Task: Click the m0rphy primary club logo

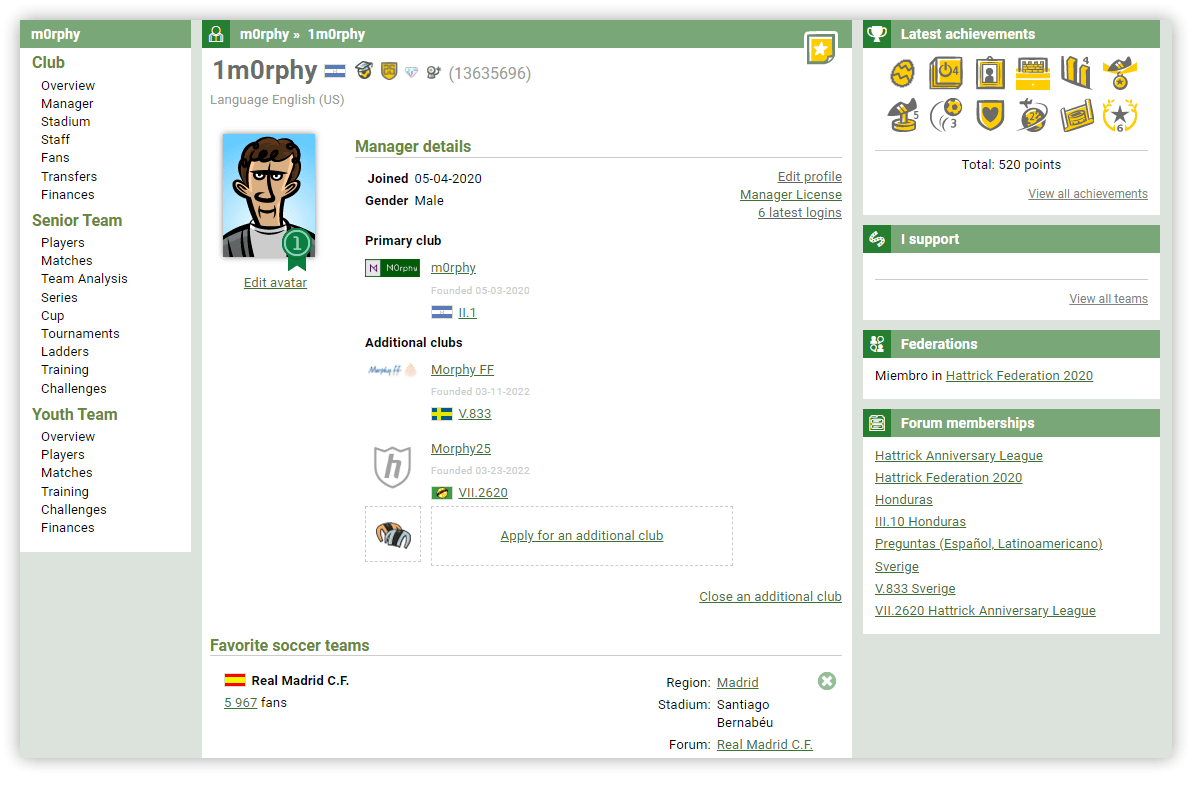Action: pos(392,268)
